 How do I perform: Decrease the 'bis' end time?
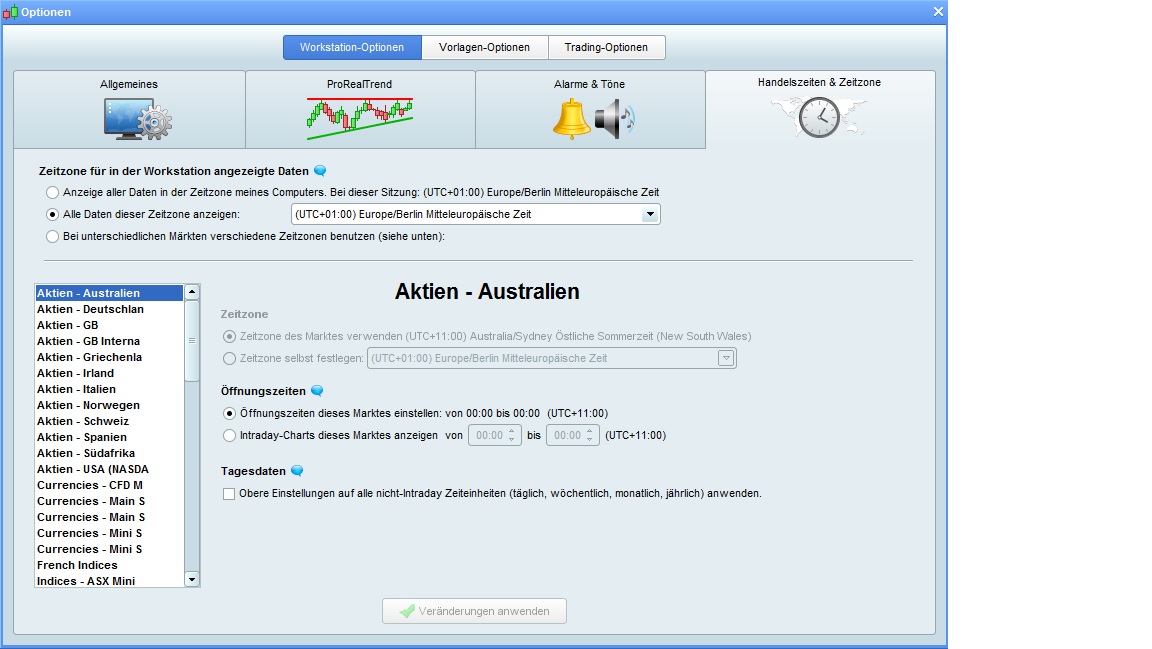589,440
